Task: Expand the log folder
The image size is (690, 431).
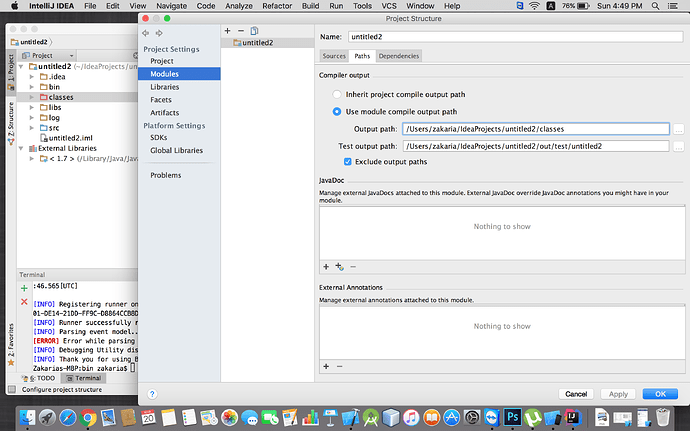Action: click(x=32, y=118)
